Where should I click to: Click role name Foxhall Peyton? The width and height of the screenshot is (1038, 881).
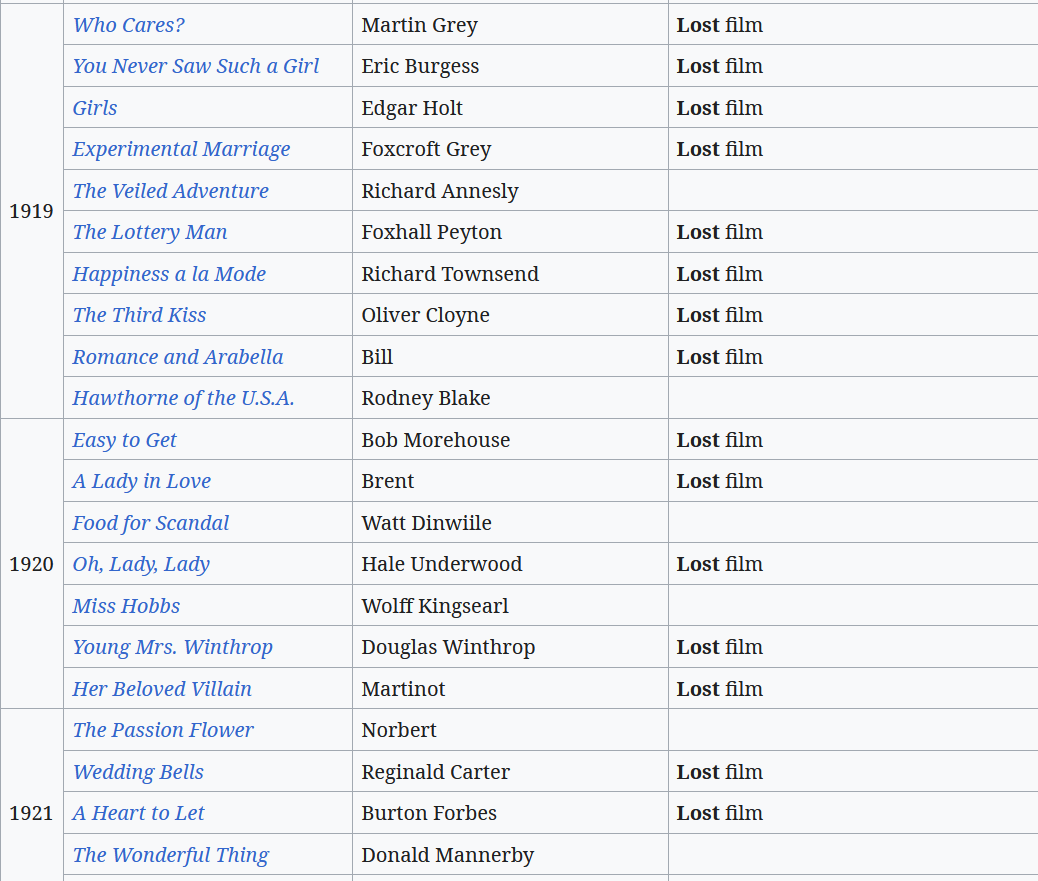coord(432,232)
